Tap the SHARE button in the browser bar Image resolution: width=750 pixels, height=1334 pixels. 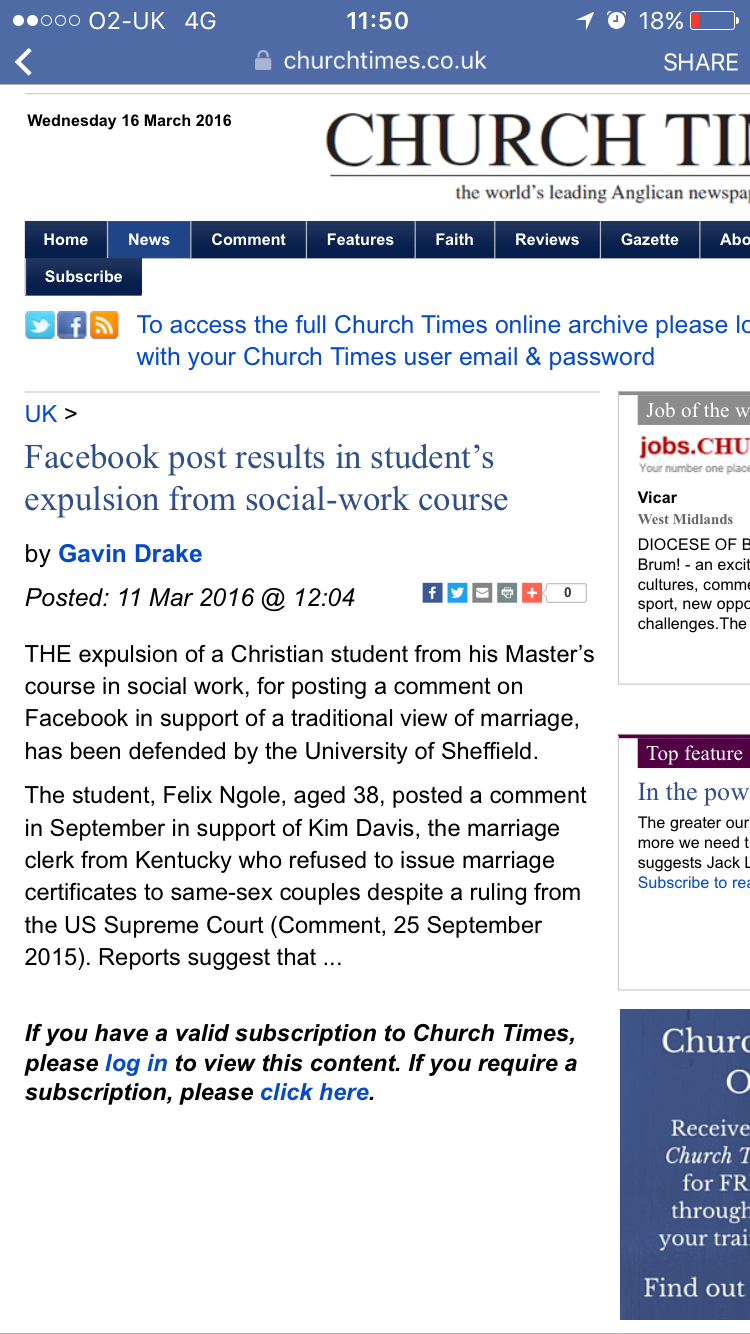click(x=700, y=62)
